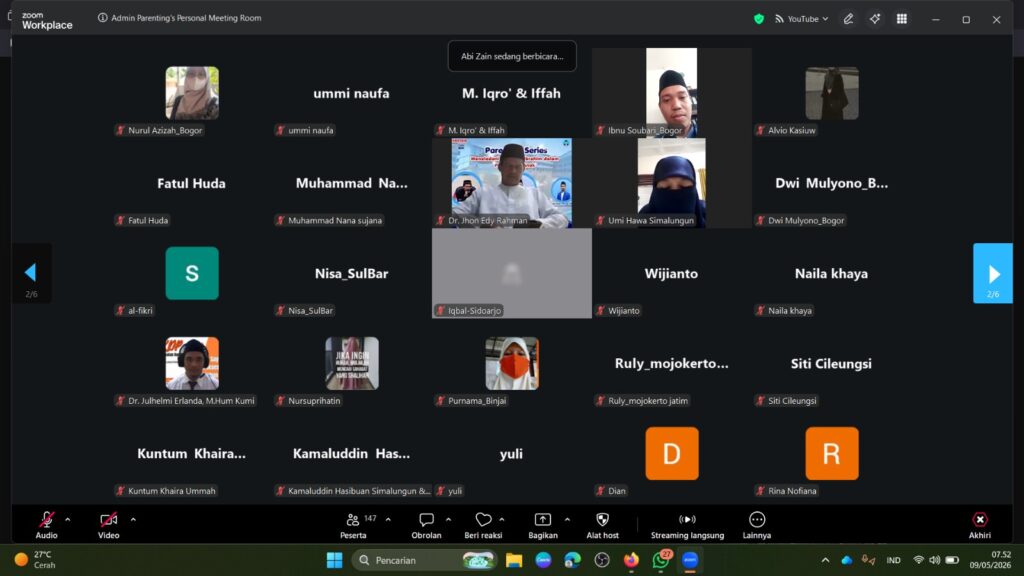Select Fatul Huda participant tile
The height and width of the screenshot is (576, 1024).
pos(192,183)
